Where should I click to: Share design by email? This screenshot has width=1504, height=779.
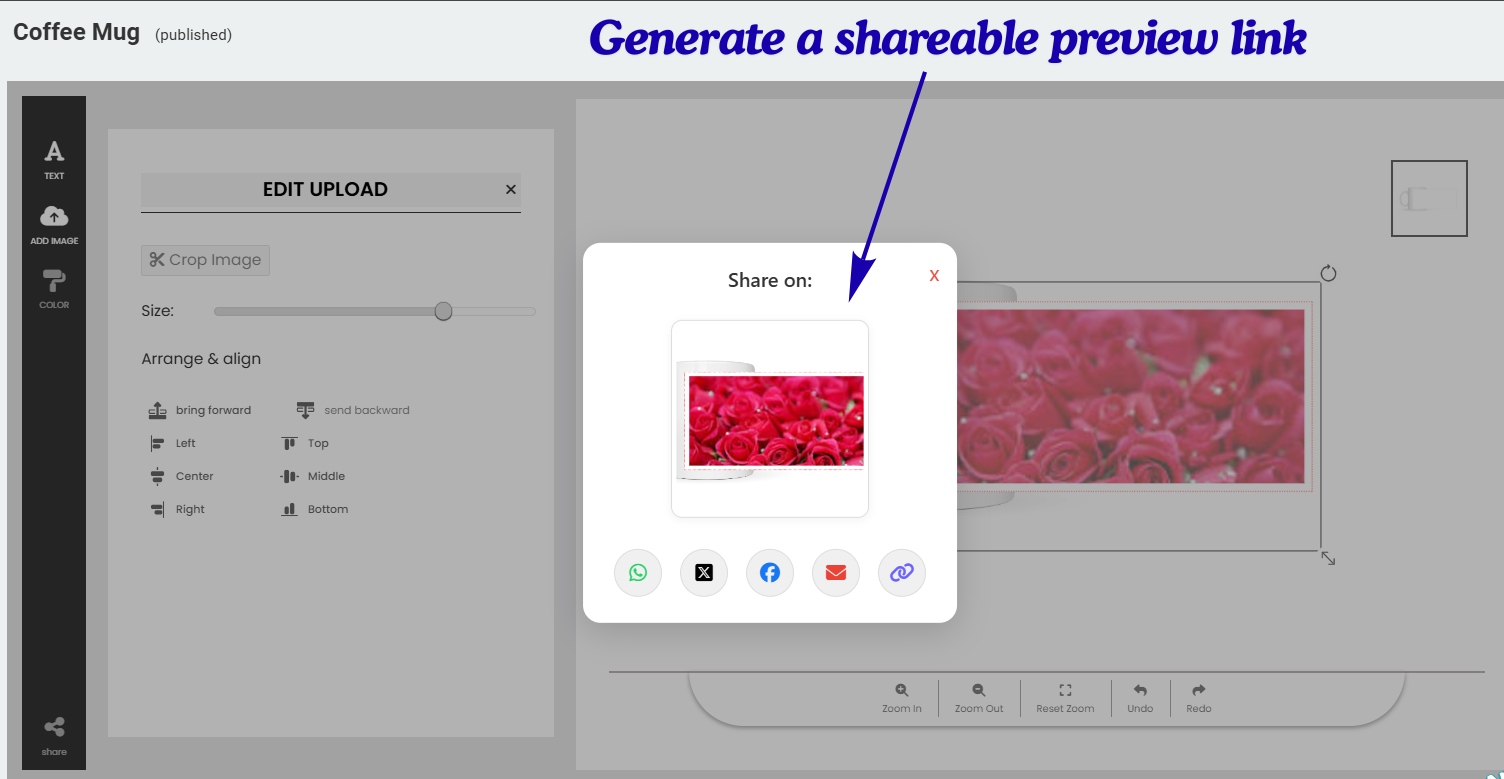(836, 573)
